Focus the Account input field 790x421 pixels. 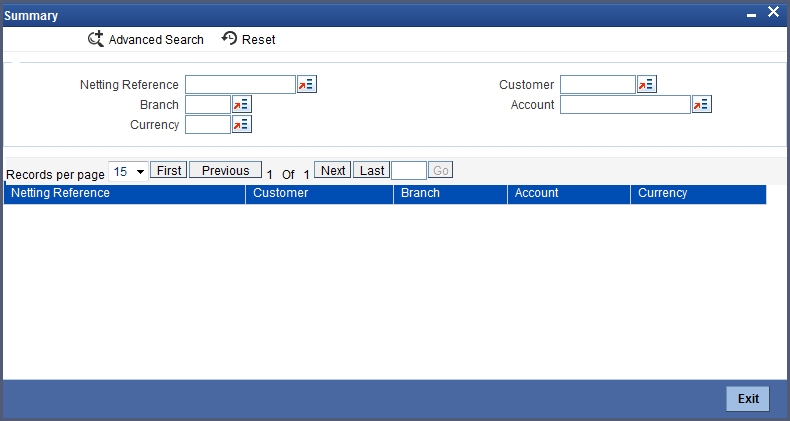click(625, 105)
